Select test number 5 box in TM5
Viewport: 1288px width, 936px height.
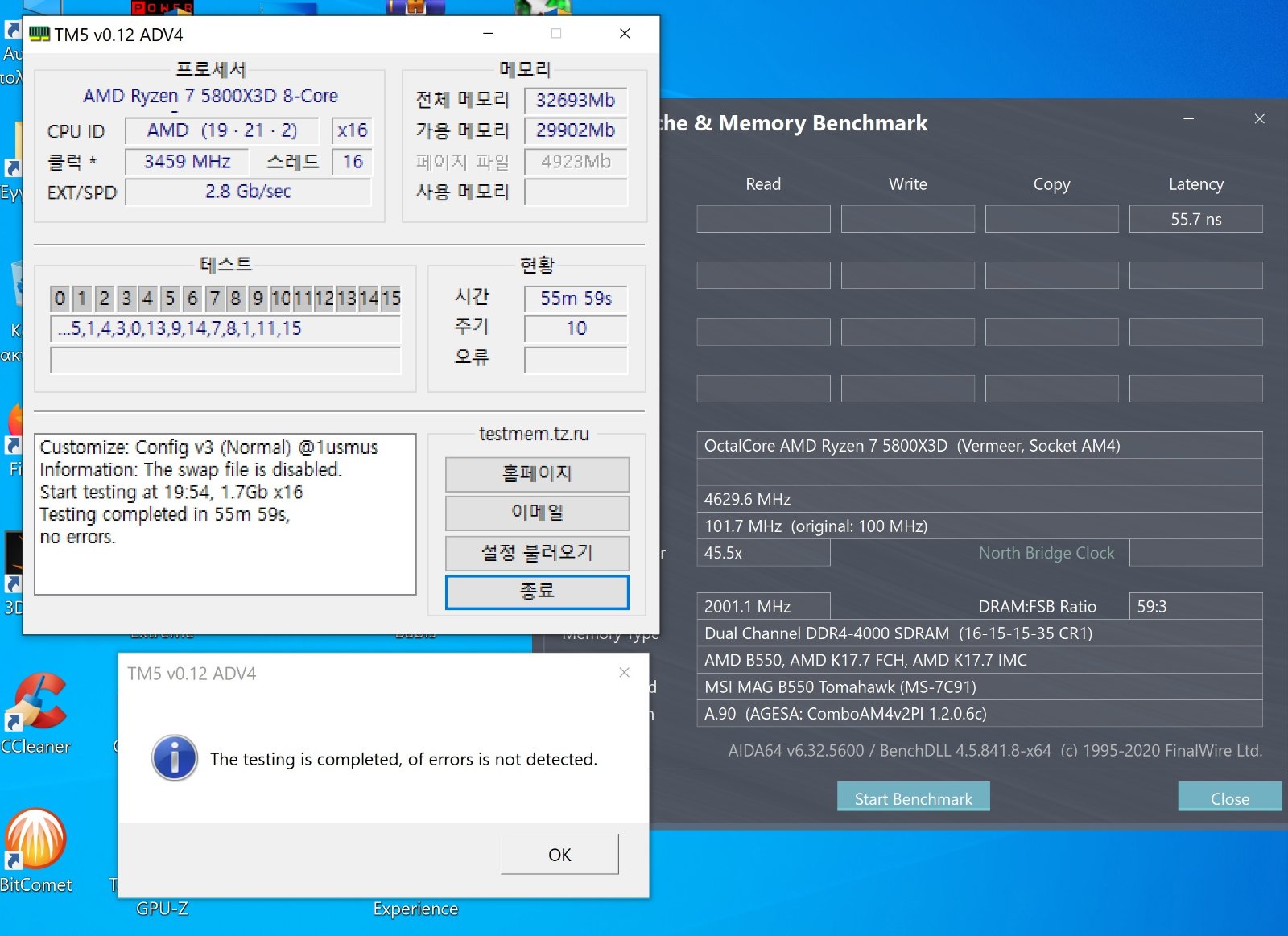coord(170,299)
